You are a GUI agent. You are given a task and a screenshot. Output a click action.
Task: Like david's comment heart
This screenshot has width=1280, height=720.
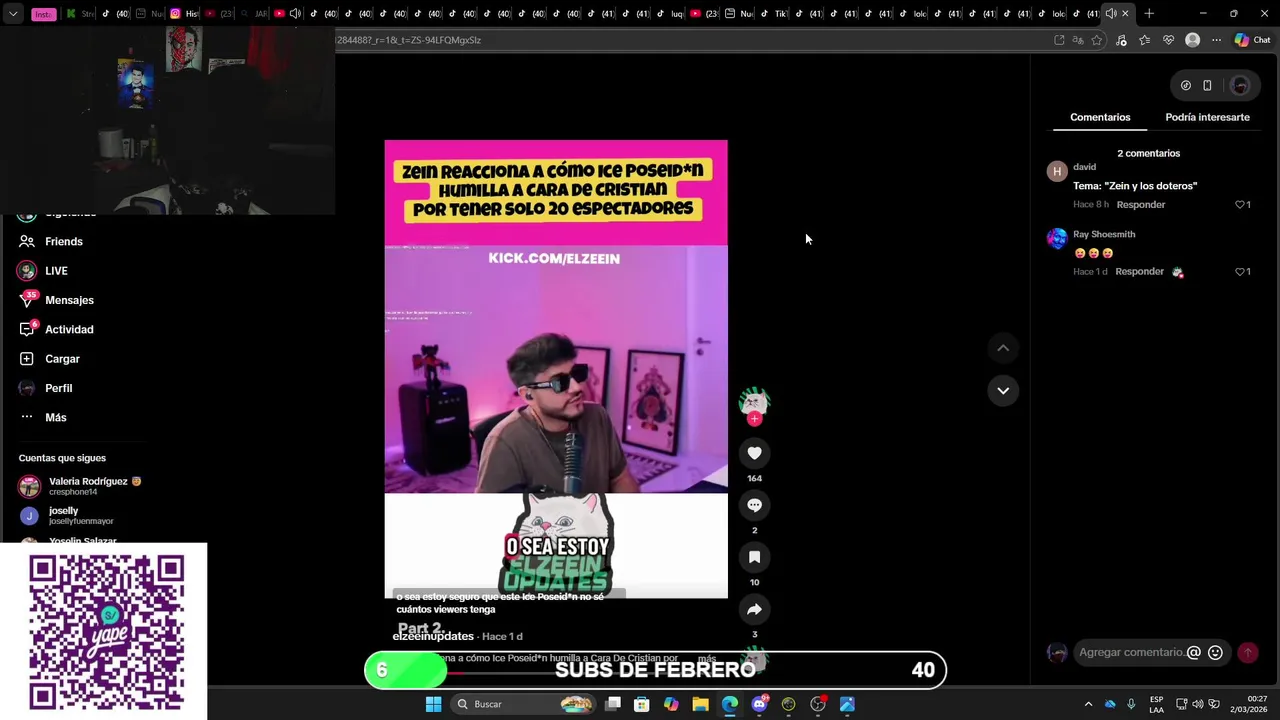tap(1239, 204)
